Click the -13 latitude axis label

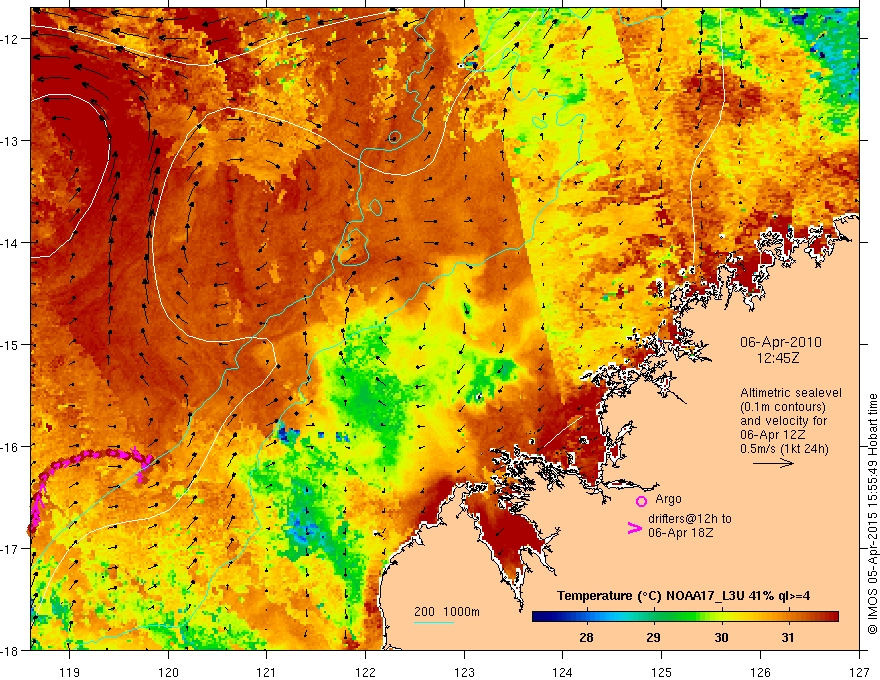click(10, 141)
